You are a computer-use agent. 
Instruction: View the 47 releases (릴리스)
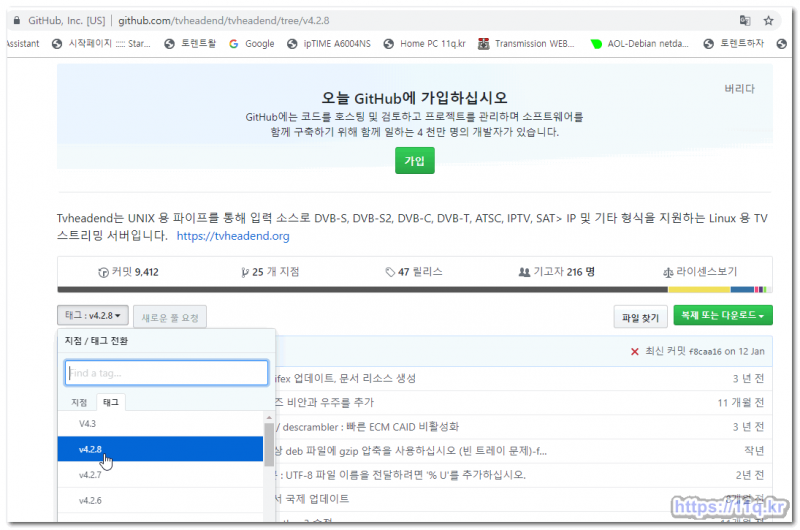414,272
